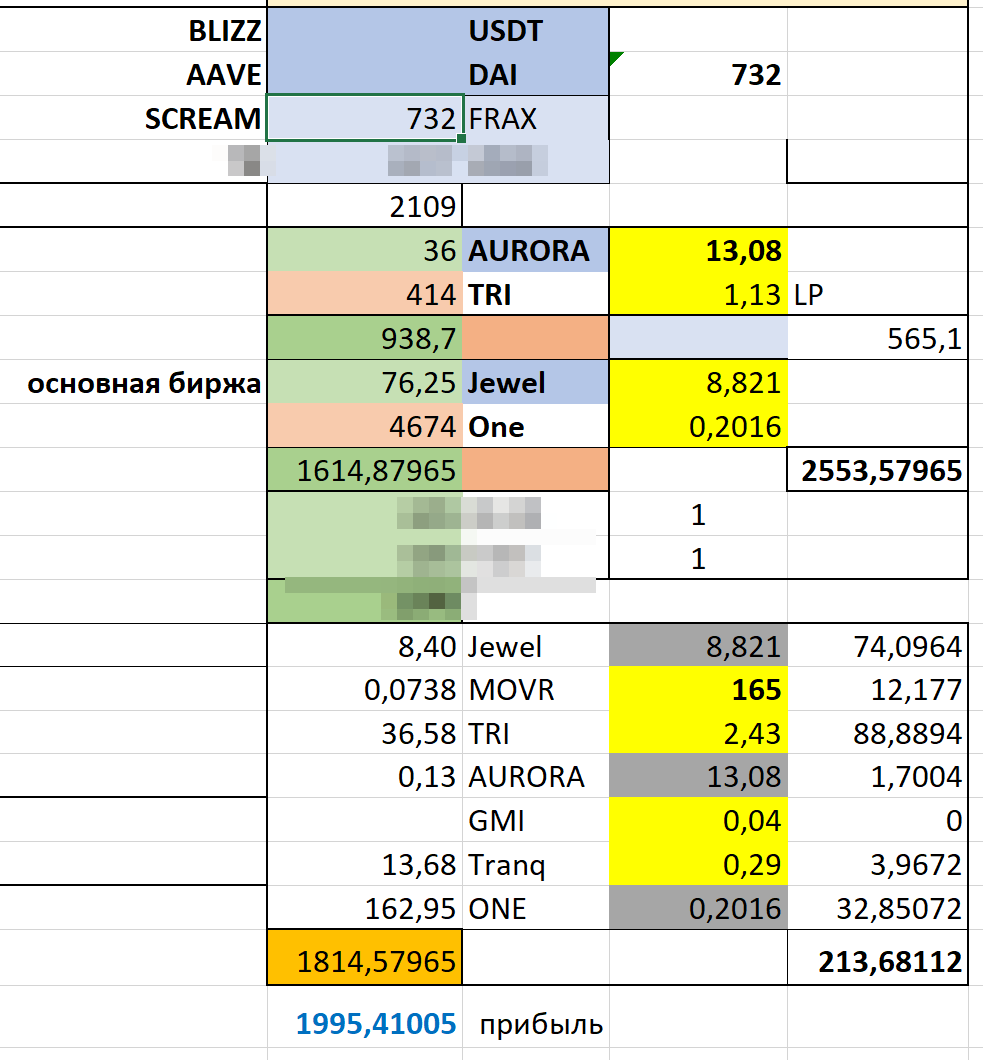The height and width of the screenshot is (1060, 983).
Task: Click the AURORA cell beside 0,13
Action: 535,776
